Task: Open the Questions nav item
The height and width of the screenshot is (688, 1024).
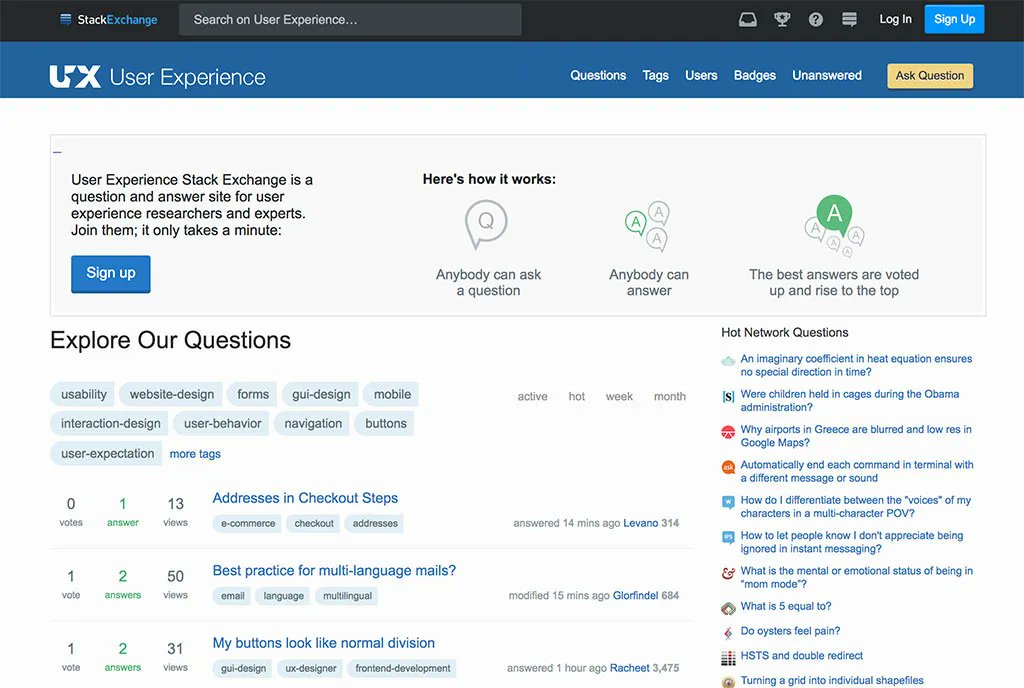Action: (x=598, y=75)
